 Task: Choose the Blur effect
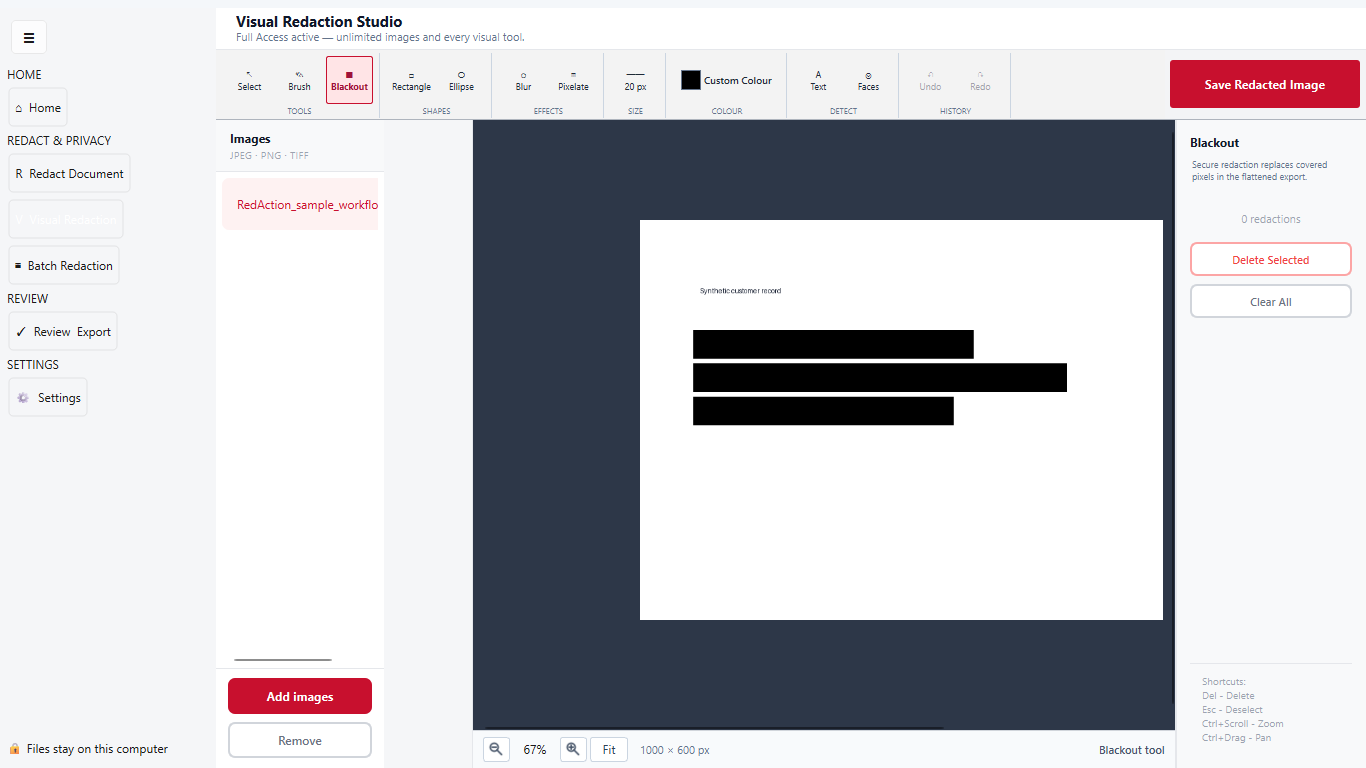(523, 80)
